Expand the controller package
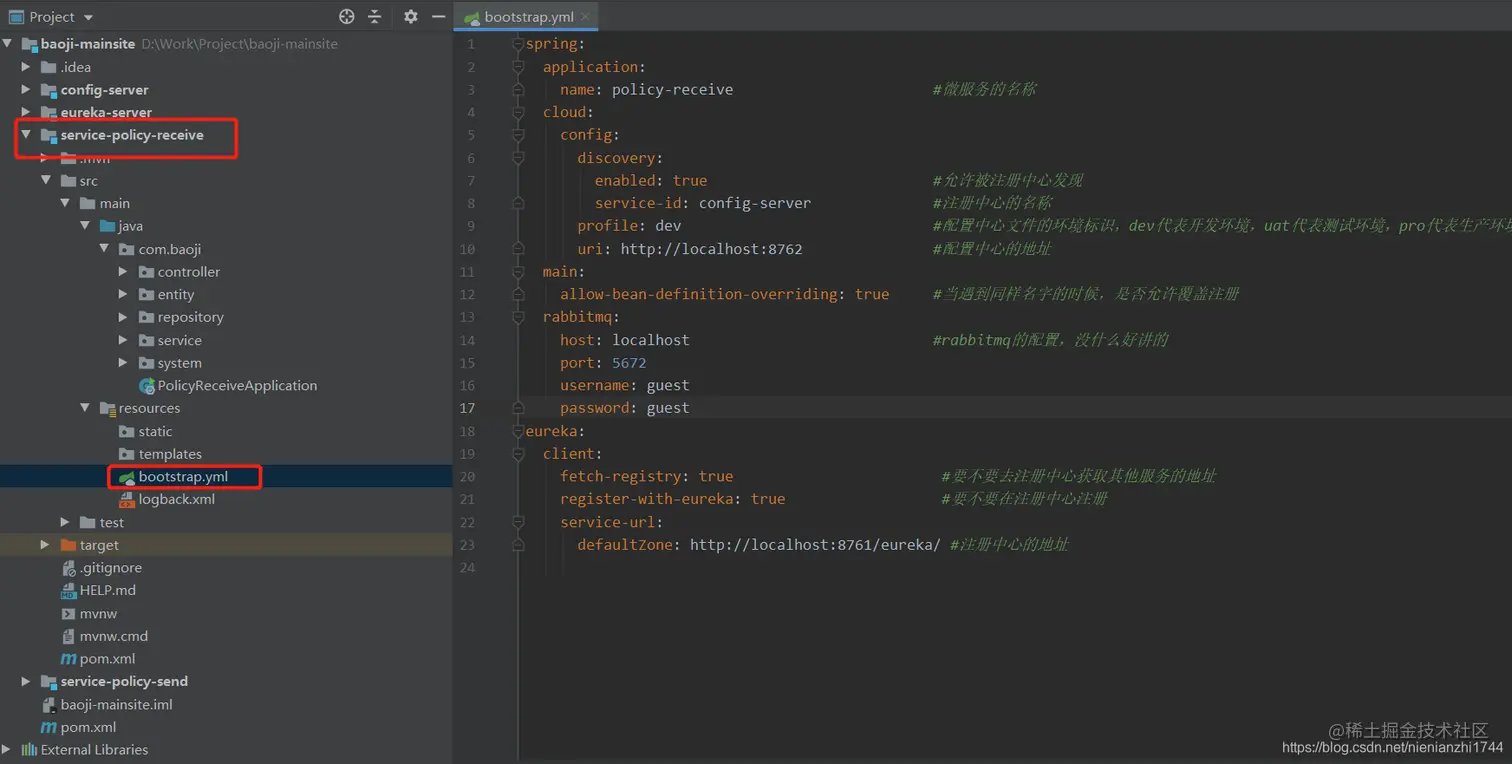 [123, 272]
